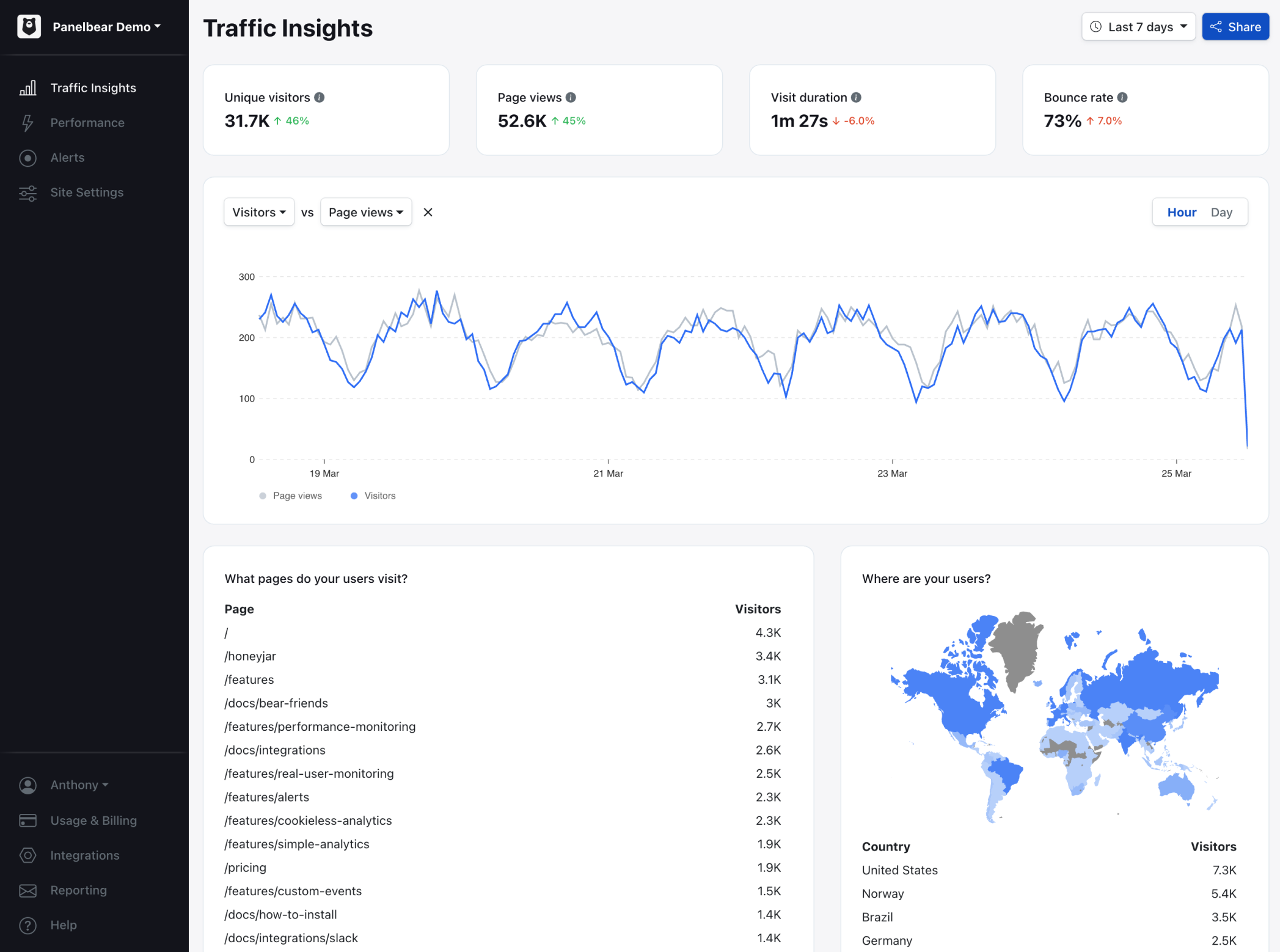The height and width of the screenshot is (952, 1280).
Task: Open the Last 7 days dropdown
Action: coord(1138,27)
